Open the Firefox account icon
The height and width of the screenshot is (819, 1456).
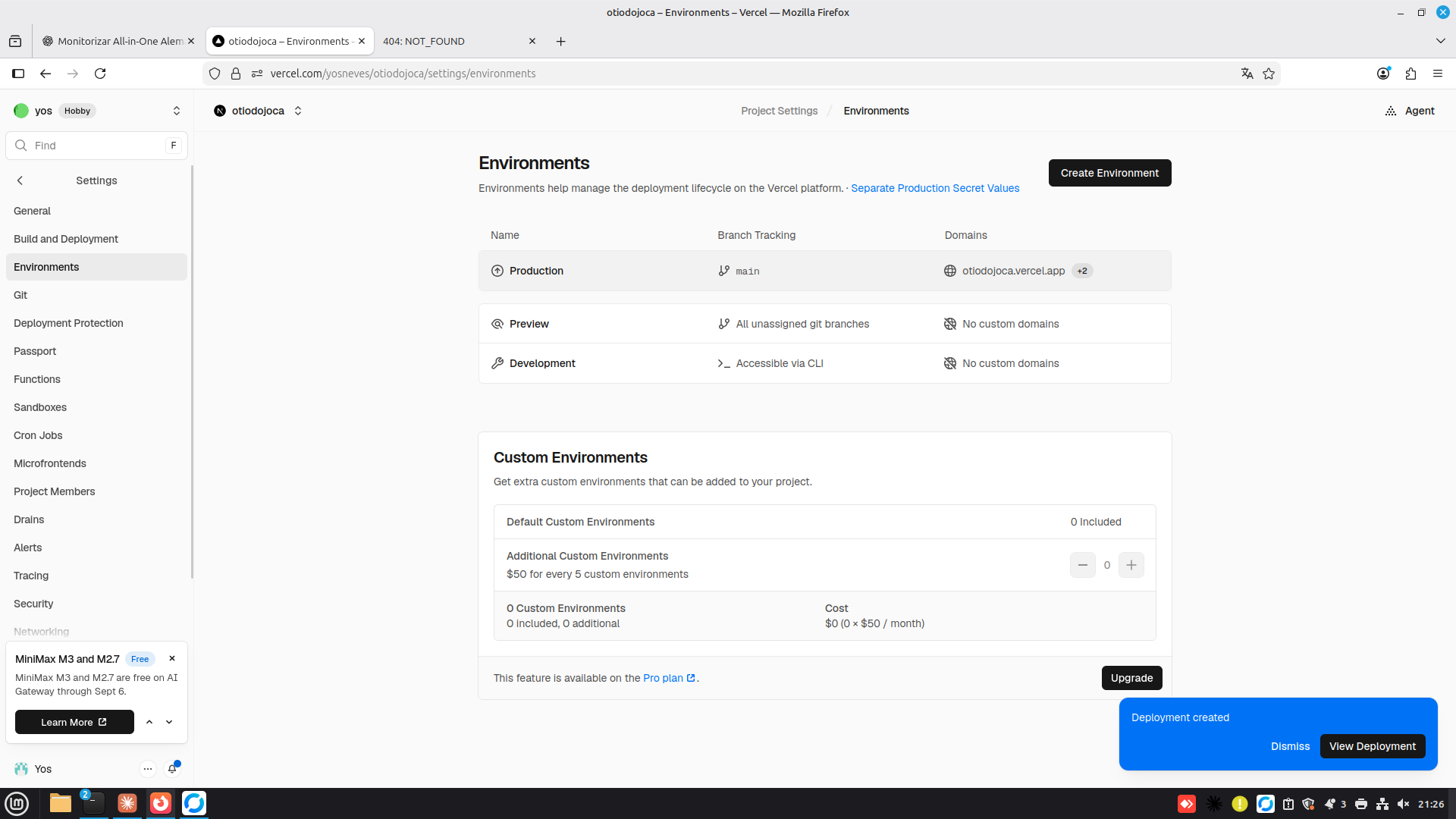[1383, 74]
